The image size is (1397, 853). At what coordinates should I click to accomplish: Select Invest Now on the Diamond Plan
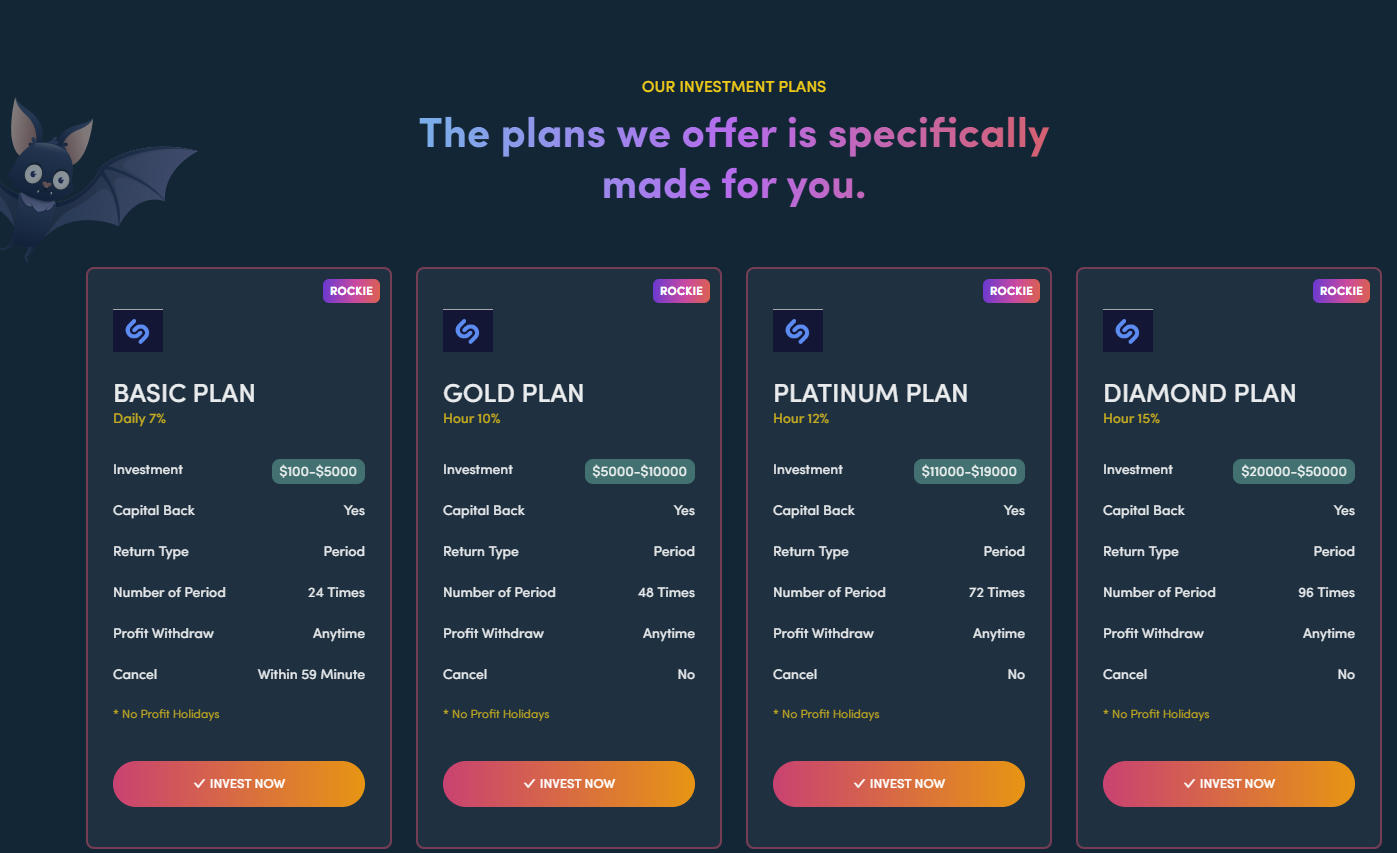[x=1228, y=784]
